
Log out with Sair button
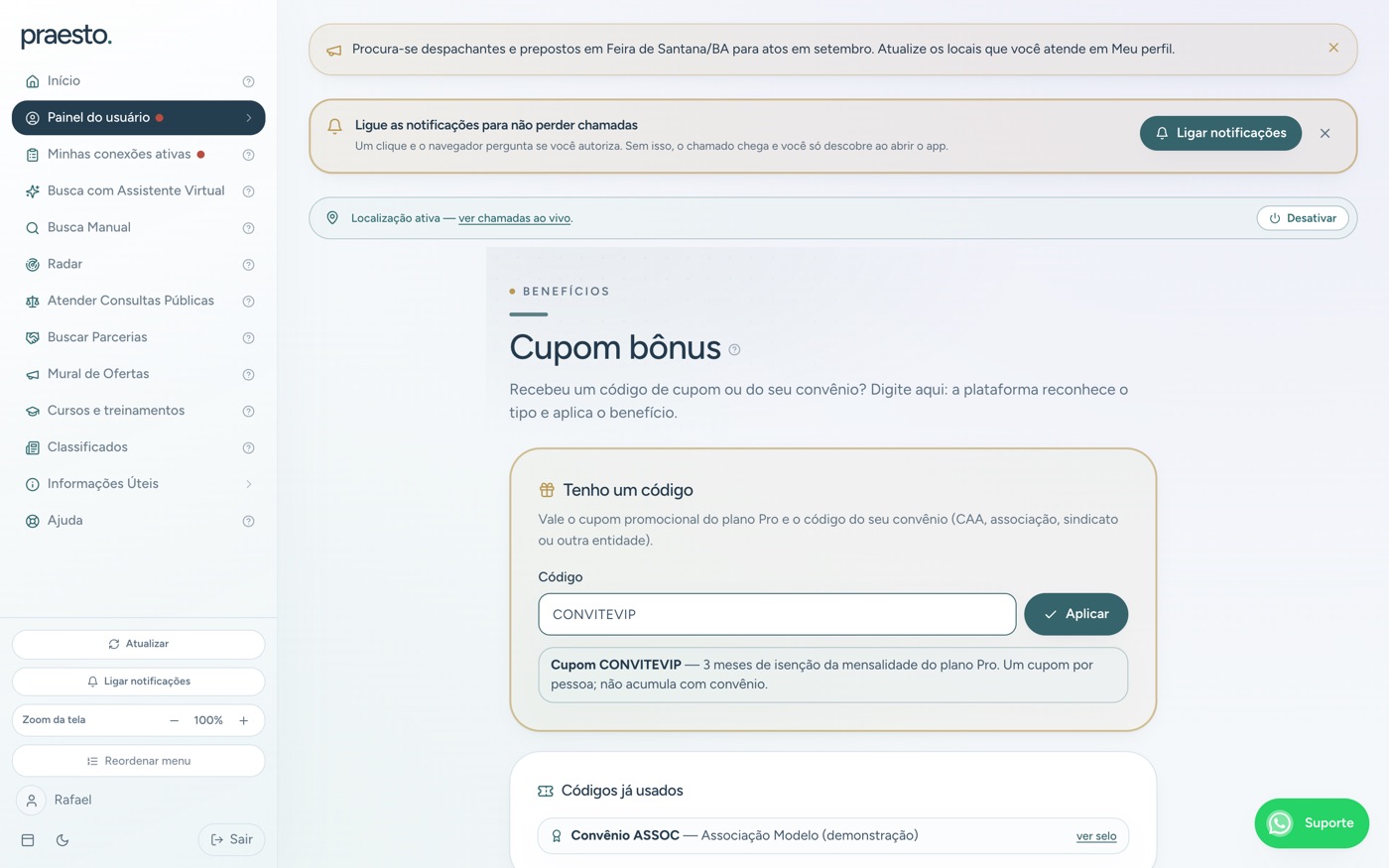[x=231, y=840]
